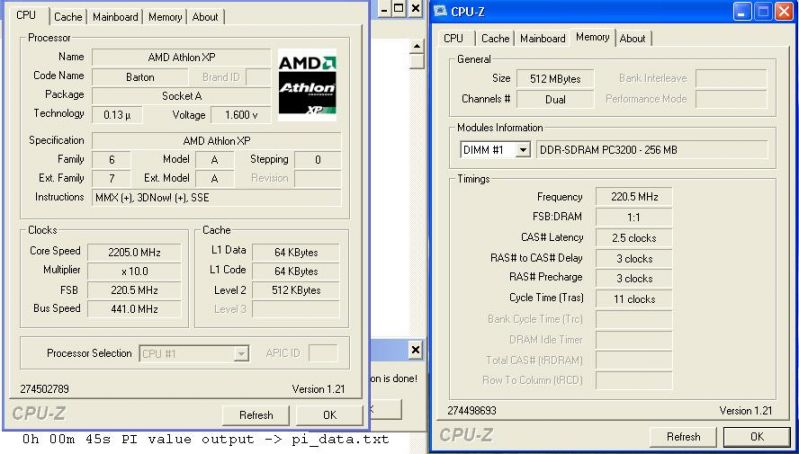Maximize the right CPU-Z window
The width and height of the screenshot is (799, 454).
pos(763,11)
